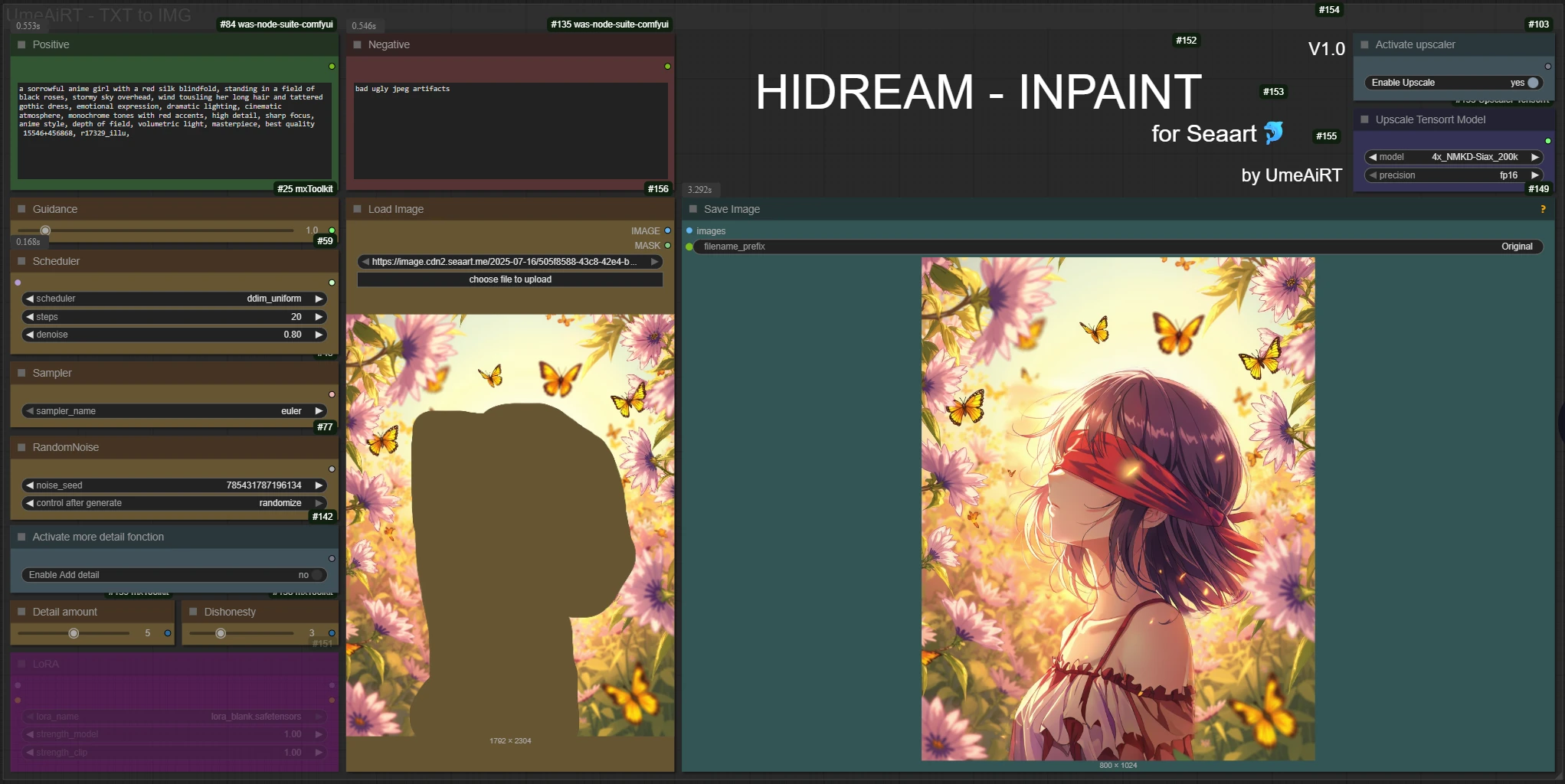
Task: Click the Negative node collapse square icon
Action: point(357,45)
